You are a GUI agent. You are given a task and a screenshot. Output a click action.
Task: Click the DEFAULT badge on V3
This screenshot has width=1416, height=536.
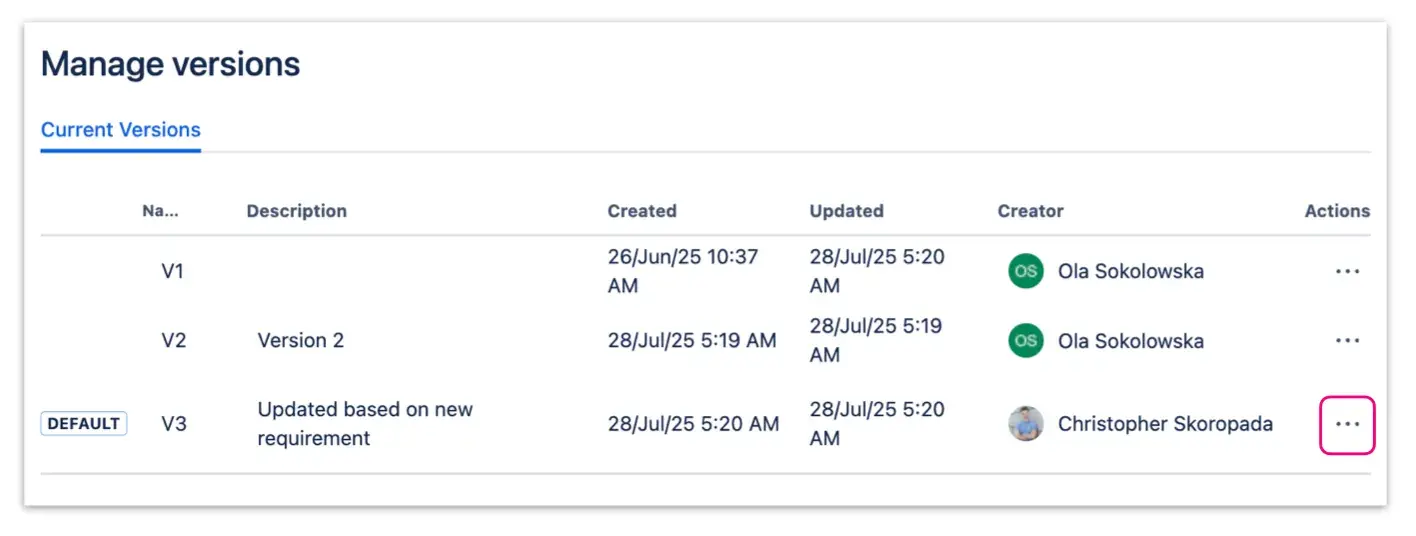(84, 424)
